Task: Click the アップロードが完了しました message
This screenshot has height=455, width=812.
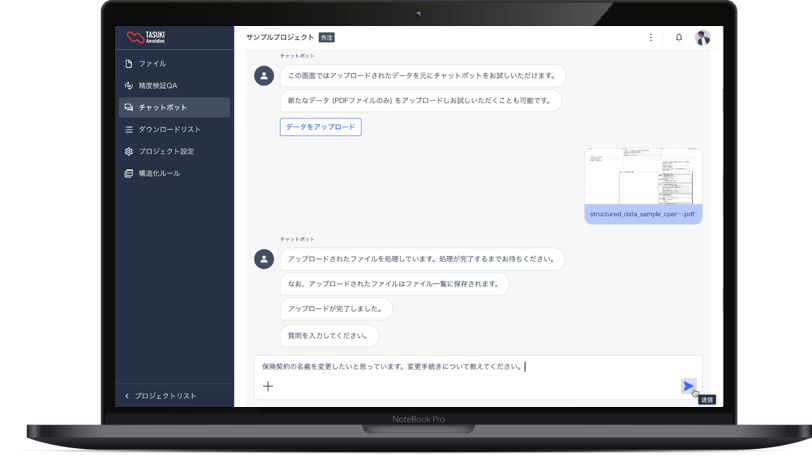Action: pos(336,309)
